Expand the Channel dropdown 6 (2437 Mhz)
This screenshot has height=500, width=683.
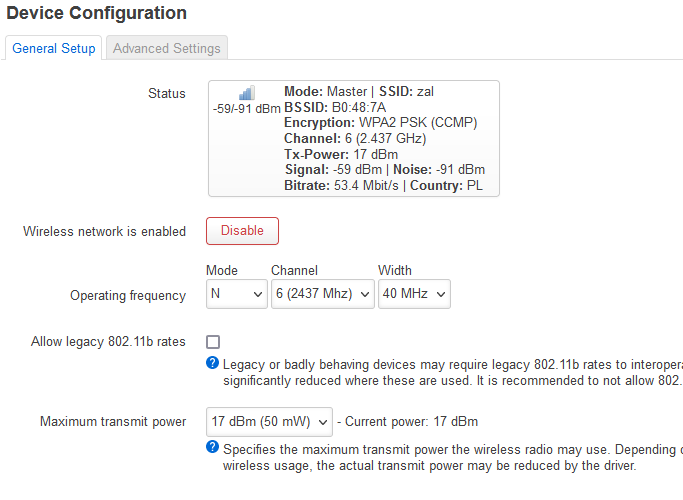[x=323, y=294]
